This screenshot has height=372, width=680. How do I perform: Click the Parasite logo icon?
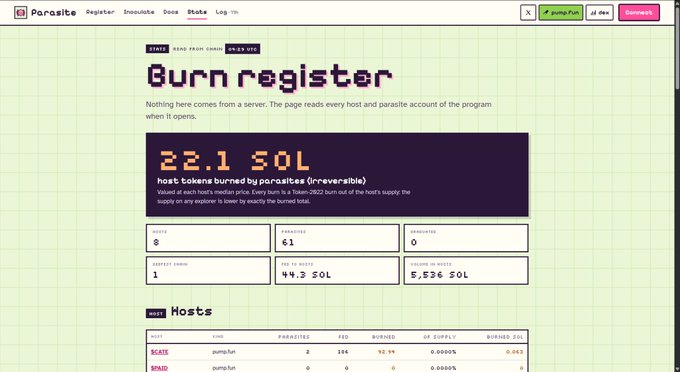[20, 13]
